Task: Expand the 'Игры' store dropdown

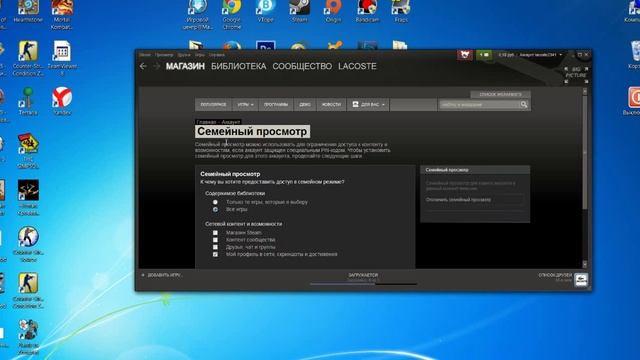Action: click(245, 105)
